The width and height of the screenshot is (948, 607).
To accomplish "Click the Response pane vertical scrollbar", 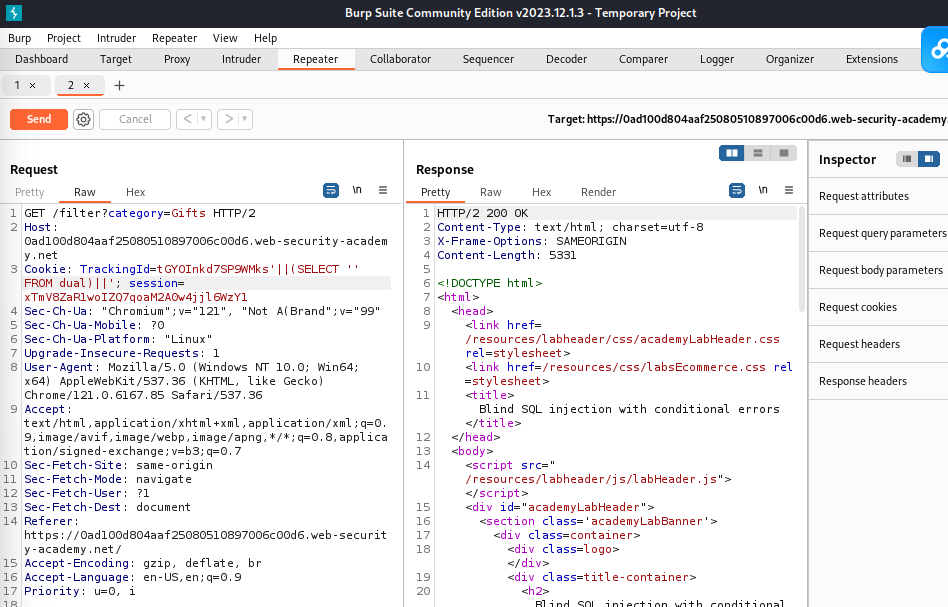I will point(802,259).
